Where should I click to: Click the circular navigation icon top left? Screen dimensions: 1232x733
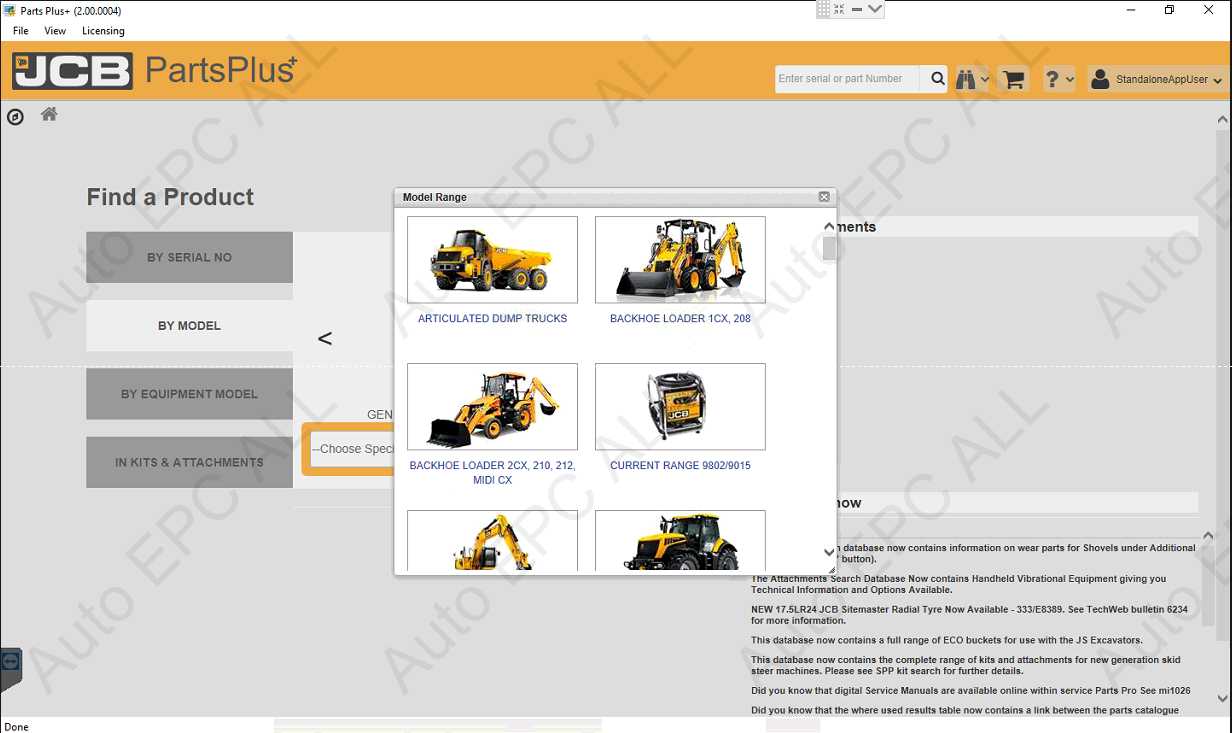(15, 117)
